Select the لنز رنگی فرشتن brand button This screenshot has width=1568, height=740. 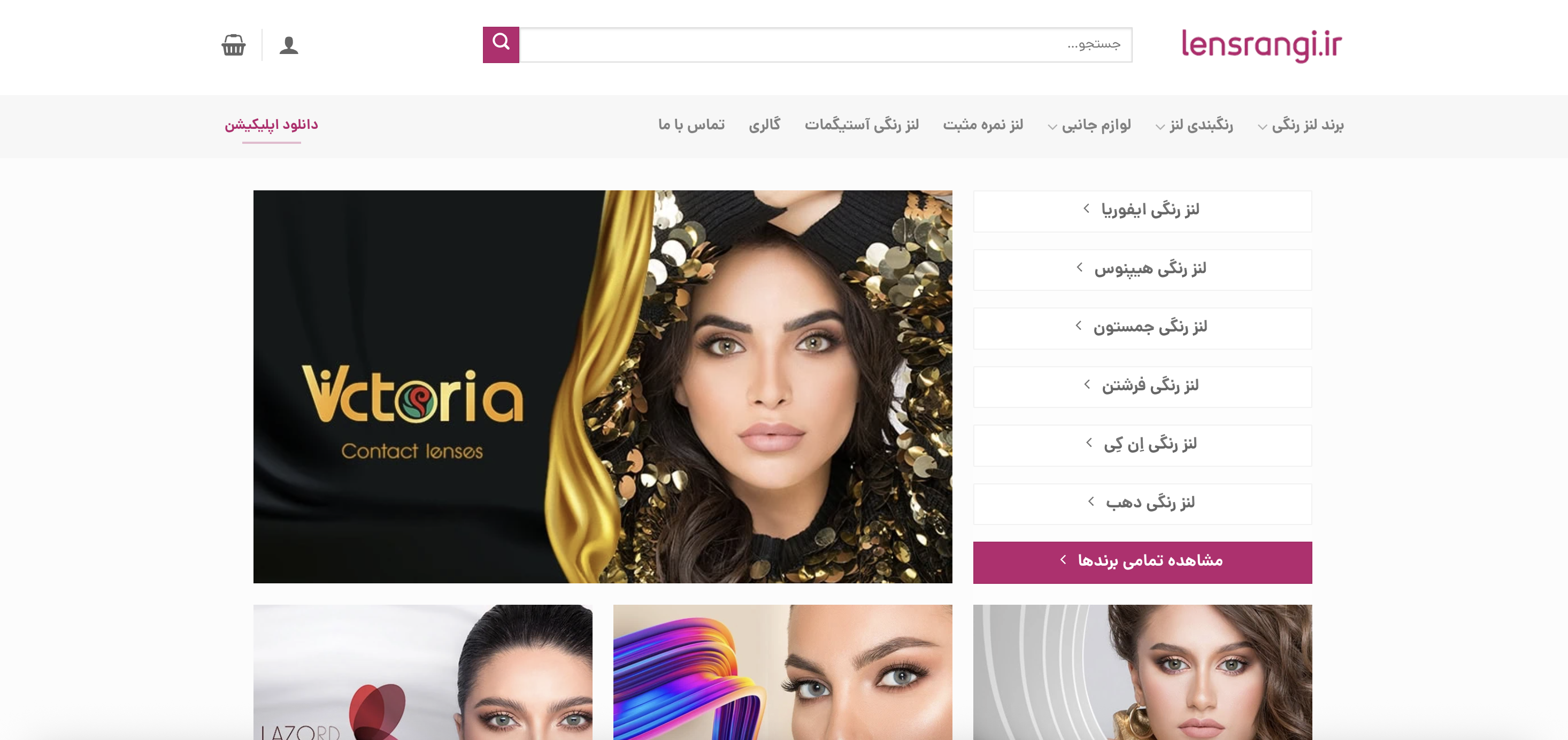coord(1142,387)
